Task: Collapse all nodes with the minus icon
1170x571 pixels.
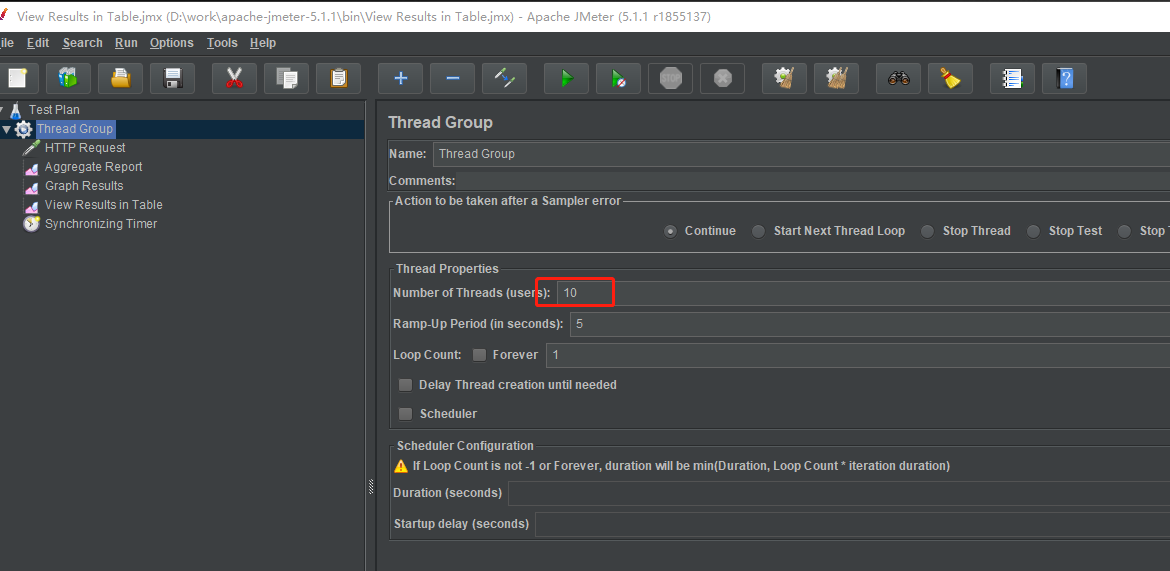Action: coord(453,78)
